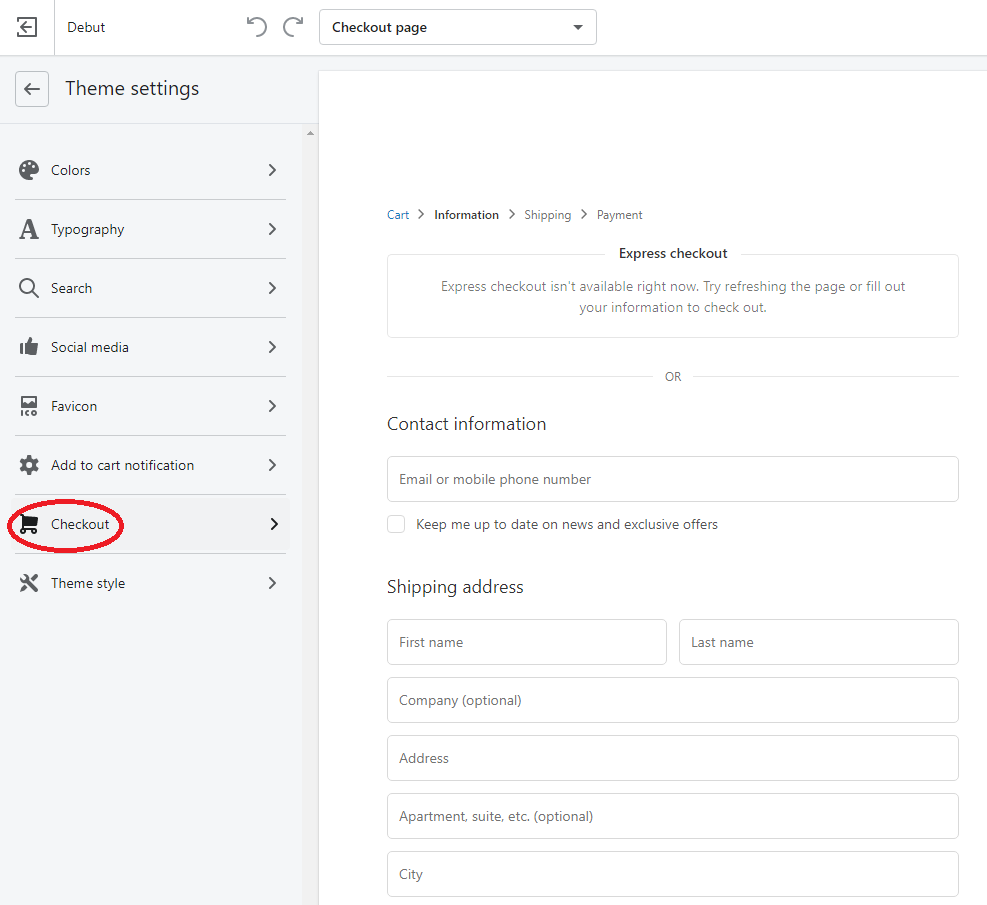Click the City field
The height and width of the screenshot is (905, 987).
(672, 874)
